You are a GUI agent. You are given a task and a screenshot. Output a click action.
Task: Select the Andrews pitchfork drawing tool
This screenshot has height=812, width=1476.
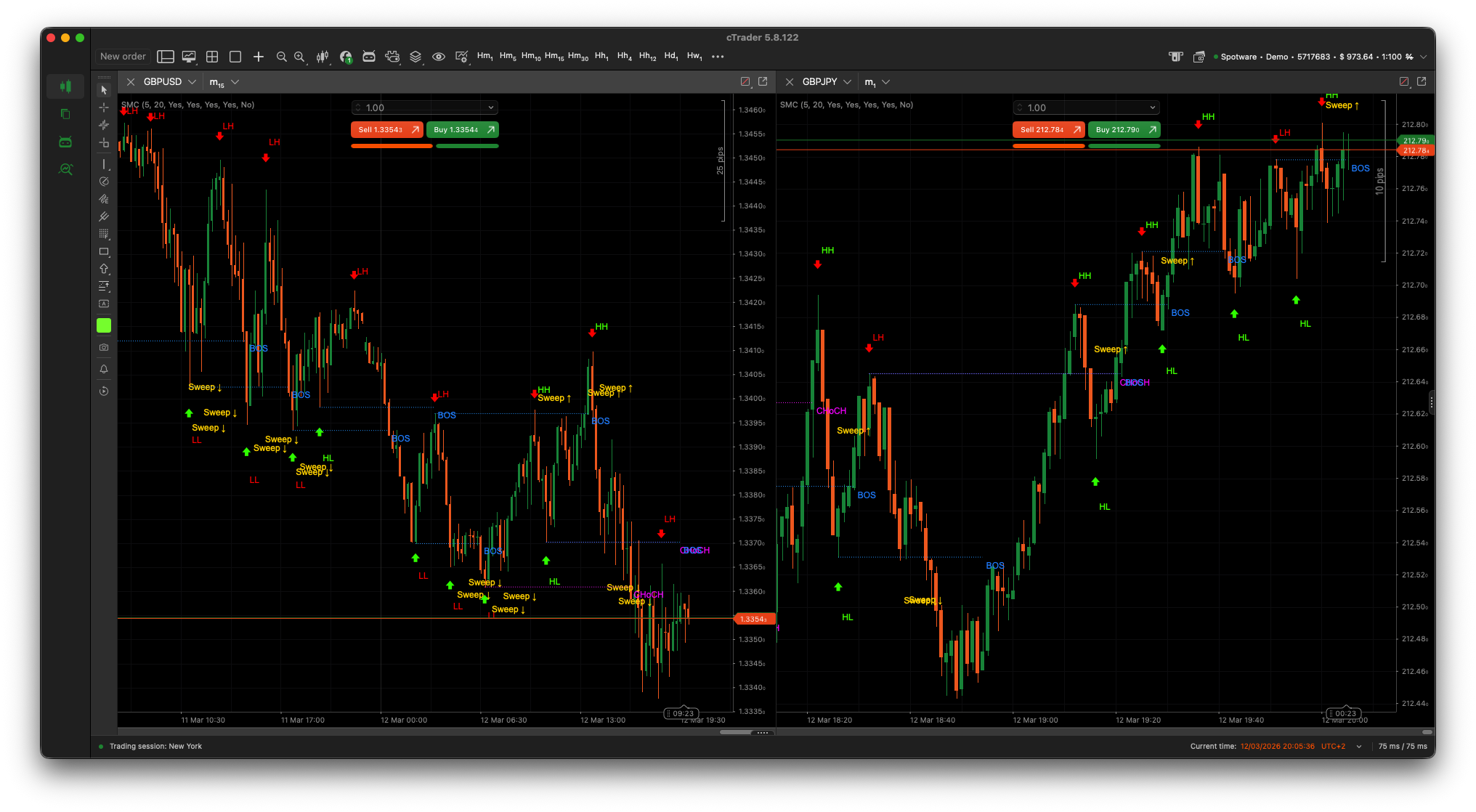104,216
